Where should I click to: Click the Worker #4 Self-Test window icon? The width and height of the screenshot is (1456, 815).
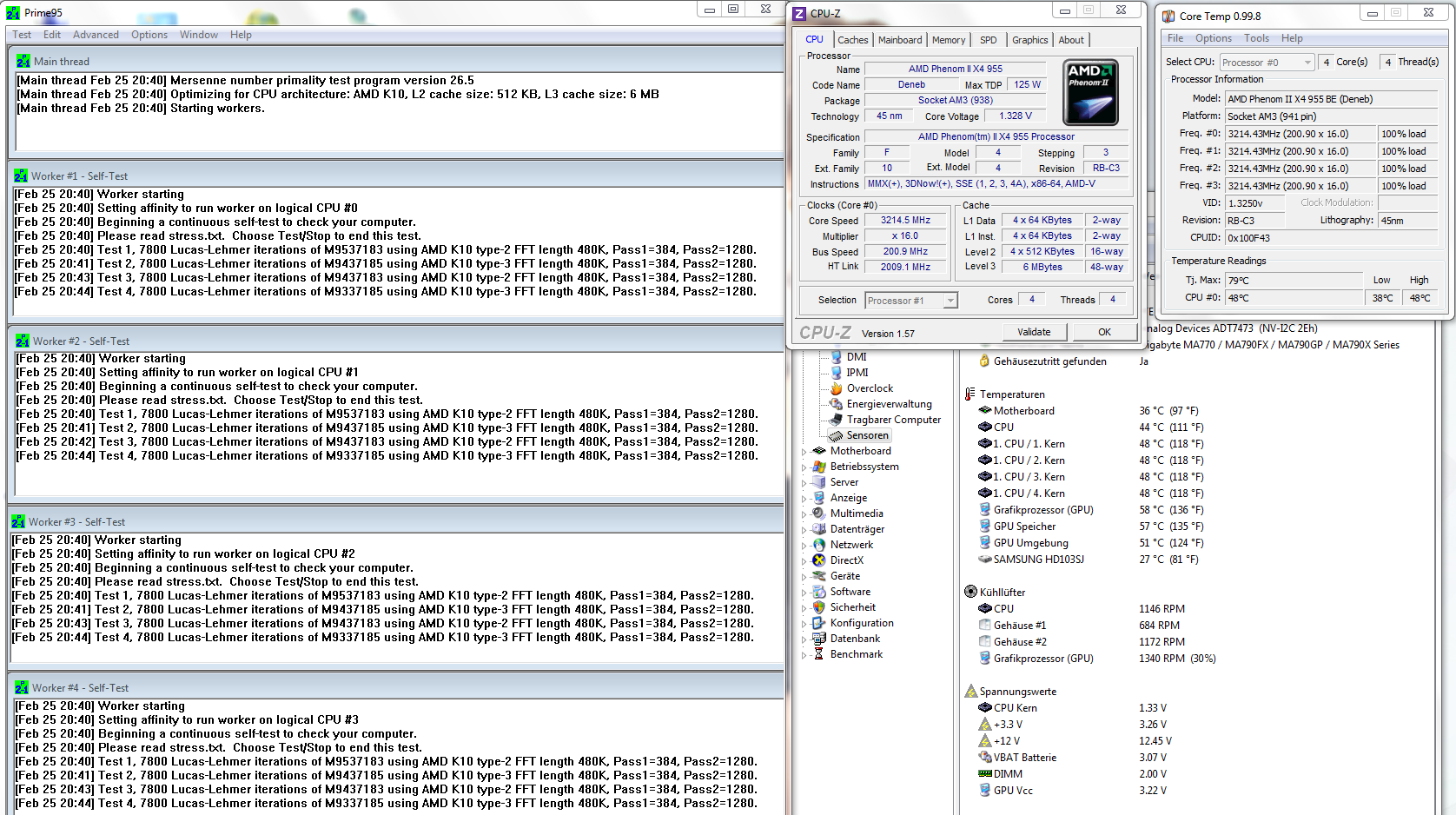coord(22,688)
